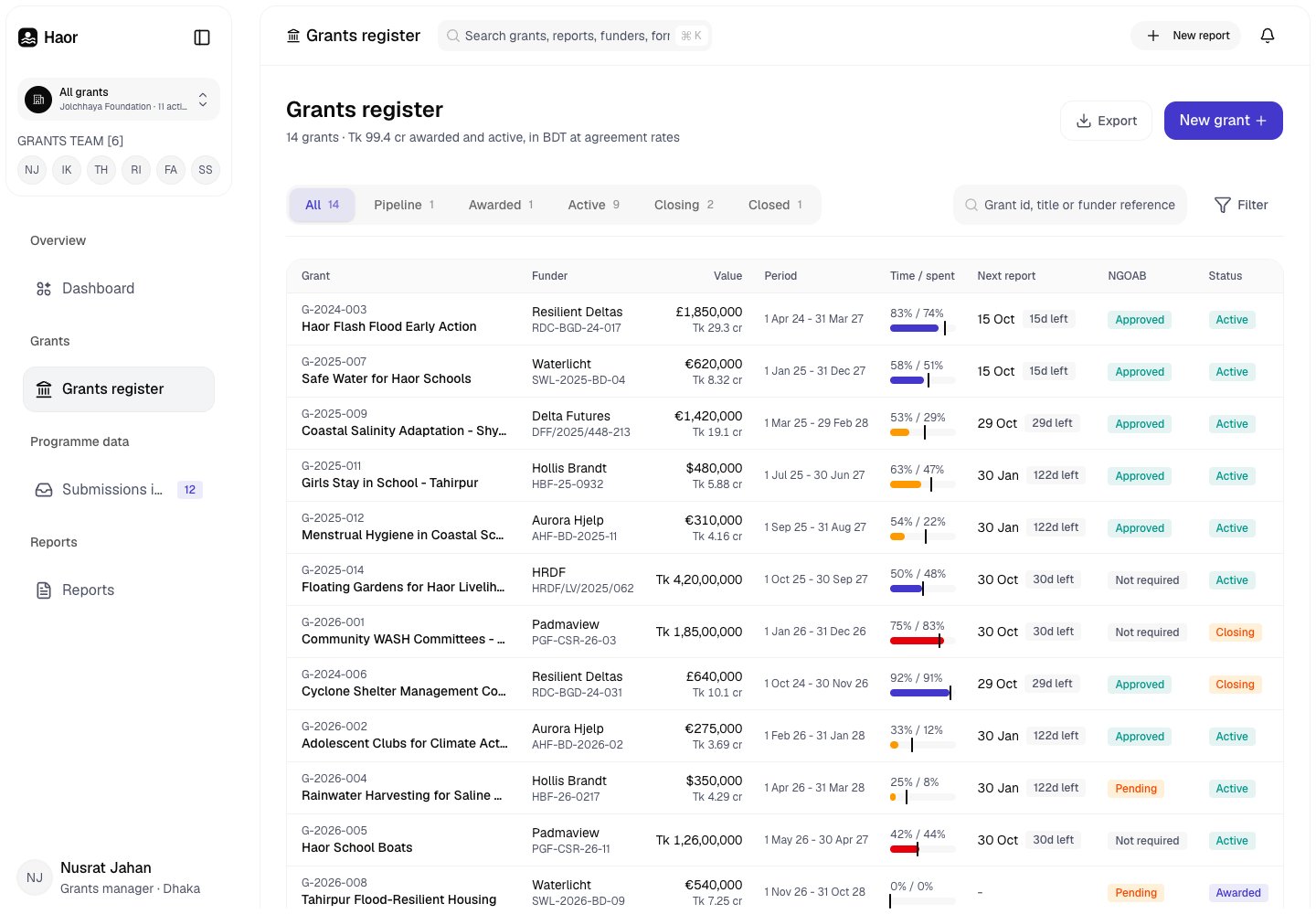Click the Filter funnel icon

(1223, 205)
